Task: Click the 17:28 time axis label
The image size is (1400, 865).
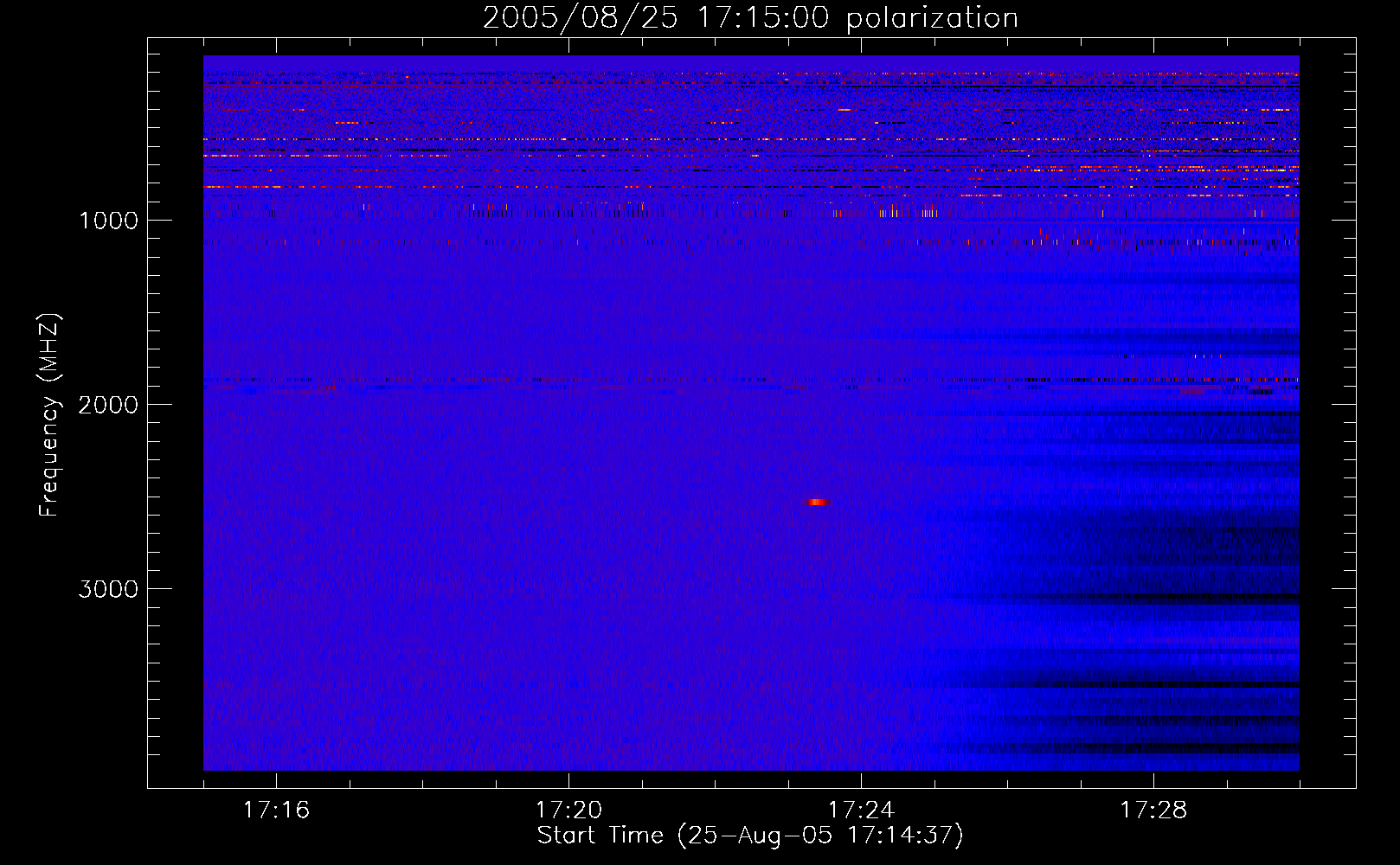Action: pos(1153,811)
